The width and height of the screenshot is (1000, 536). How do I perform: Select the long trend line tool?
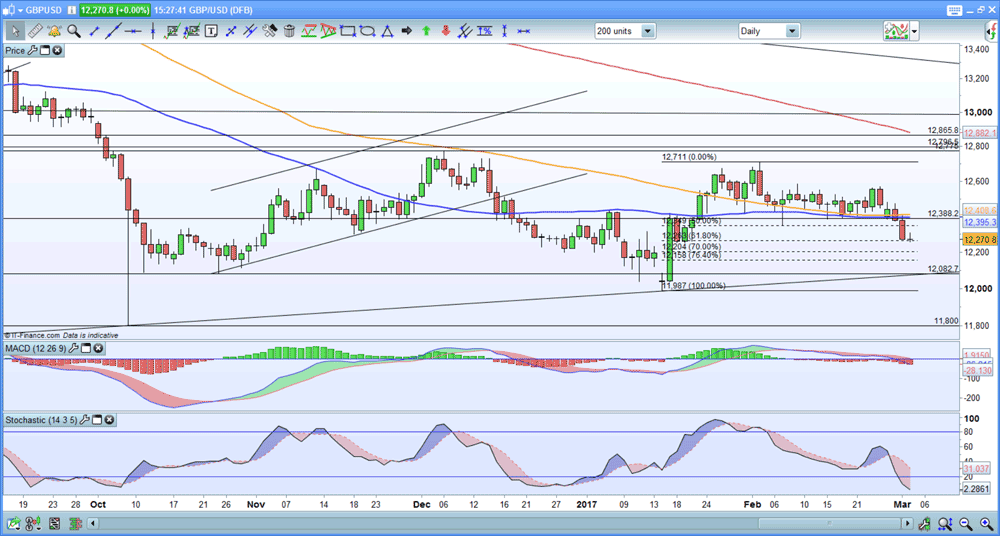pyautogui.click(x=114, y=30)
